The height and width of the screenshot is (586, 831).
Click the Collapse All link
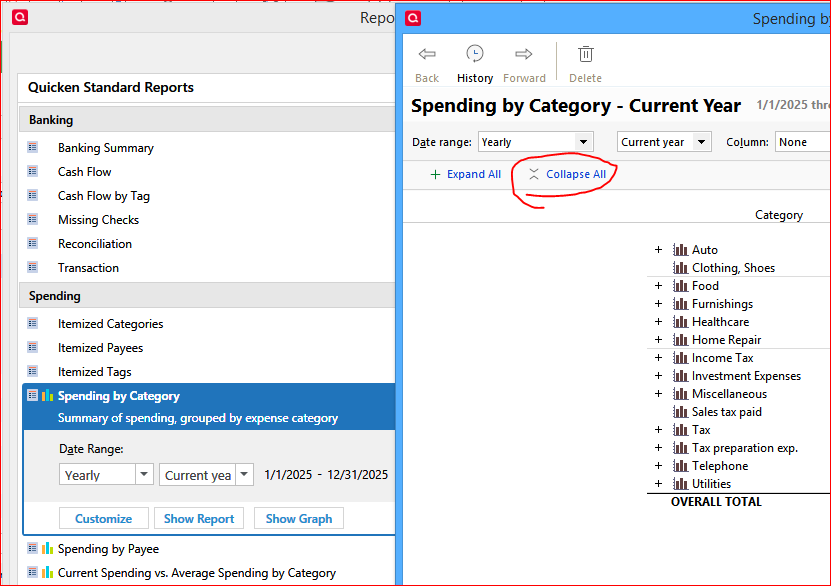567,174
